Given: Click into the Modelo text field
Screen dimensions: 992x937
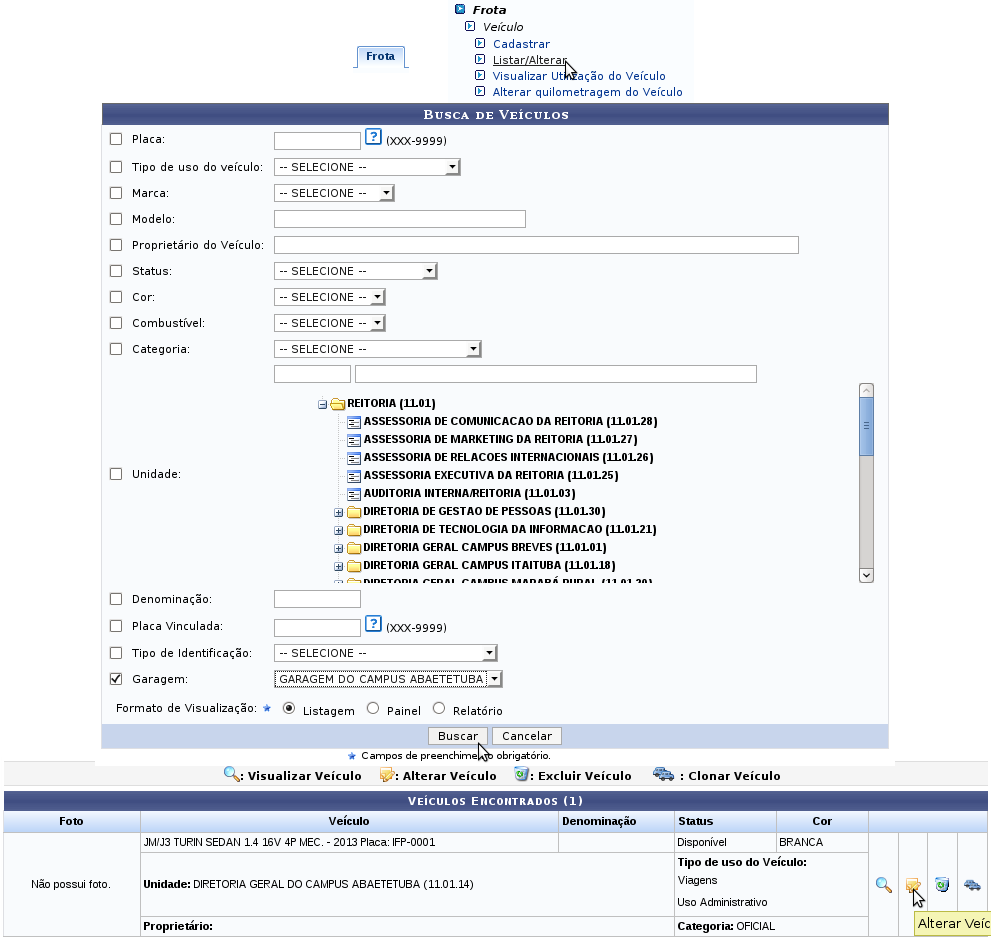Looking at the screenshot, I should tap(400, 219).
